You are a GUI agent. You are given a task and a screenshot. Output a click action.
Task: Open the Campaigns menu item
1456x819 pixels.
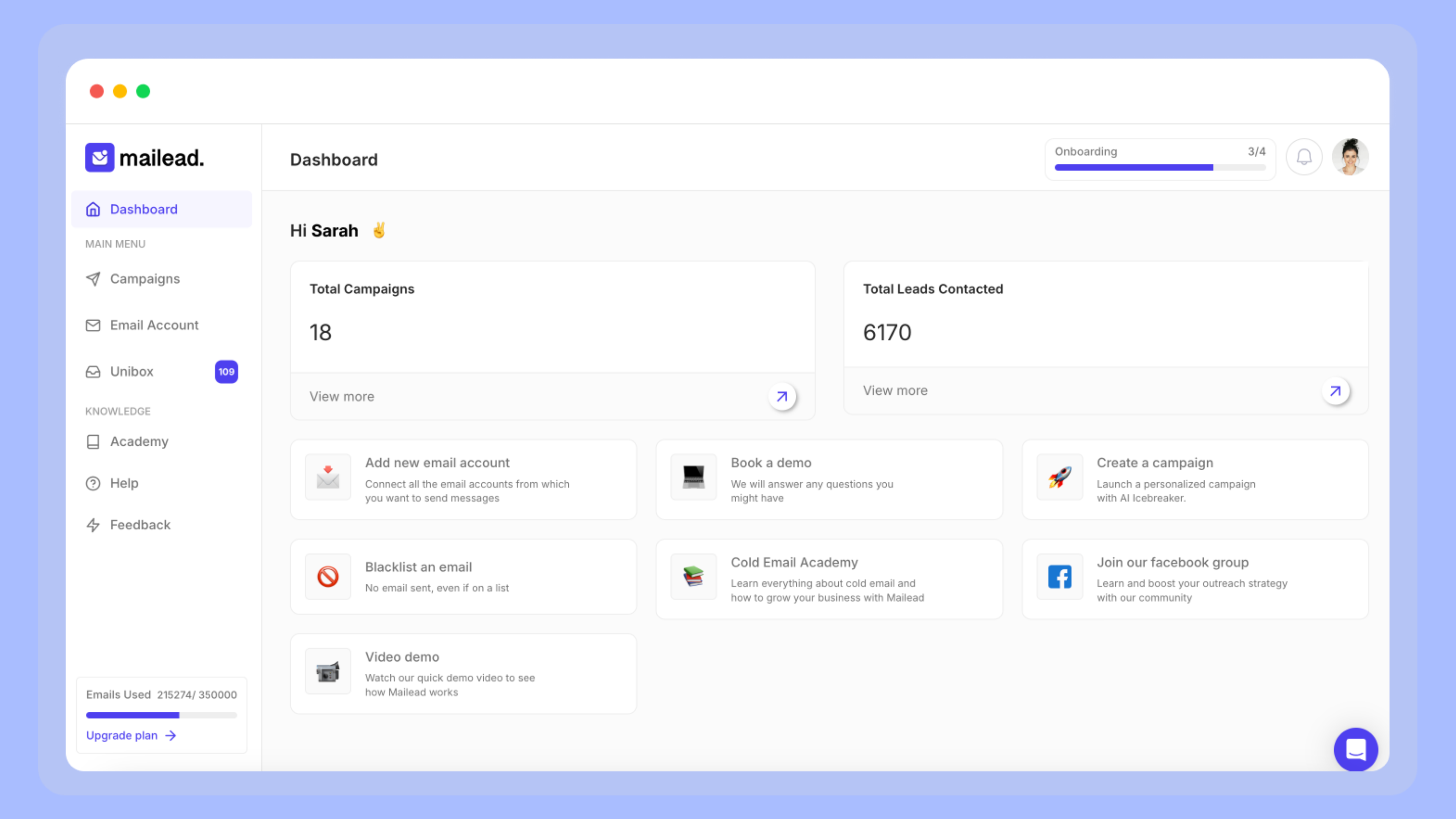click(145, 279)
